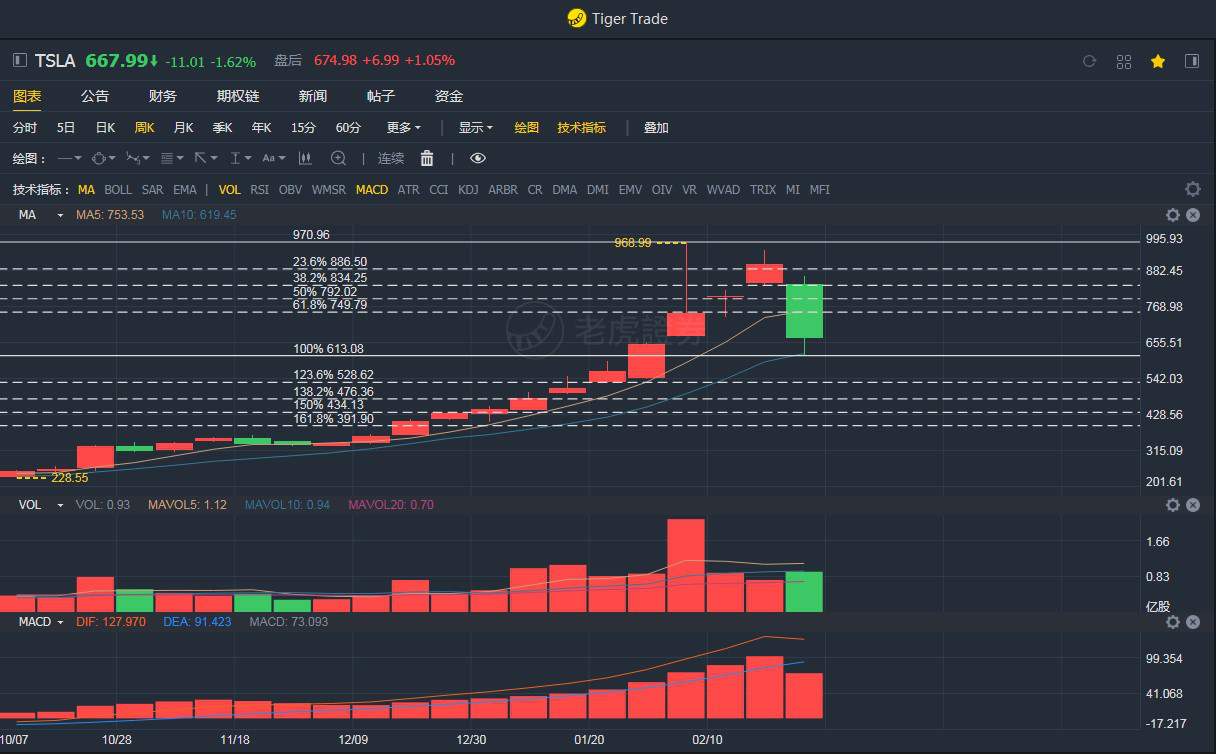Screen dimensions: 1216x754
Task: Close the VOL panel
Action: (x=1193, y=505)
